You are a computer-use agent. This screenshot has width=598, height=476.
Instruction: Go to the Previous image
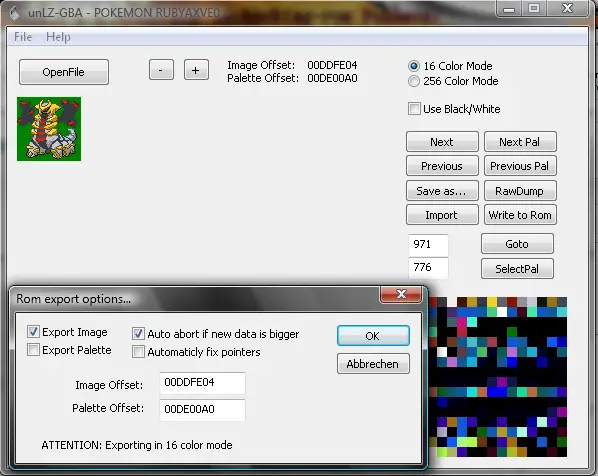pos(442,166)
